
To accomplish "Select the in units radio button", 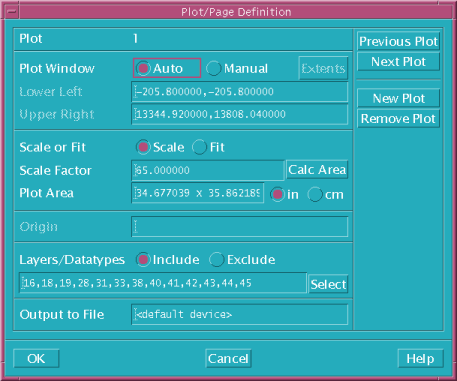I will 285,194.
